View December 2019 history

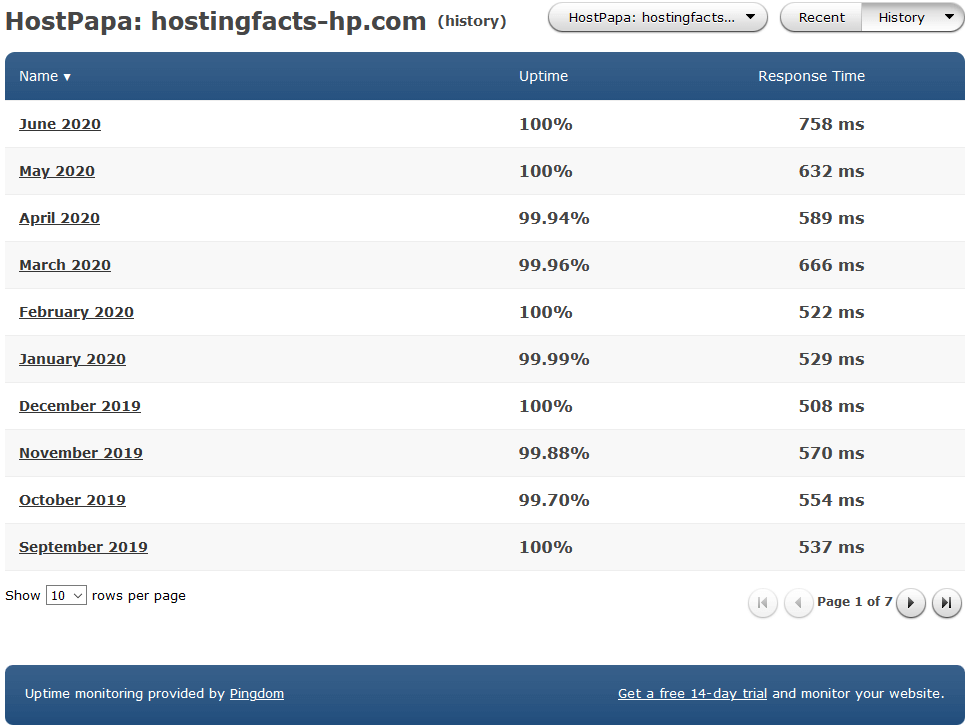[x=79, y=406]
